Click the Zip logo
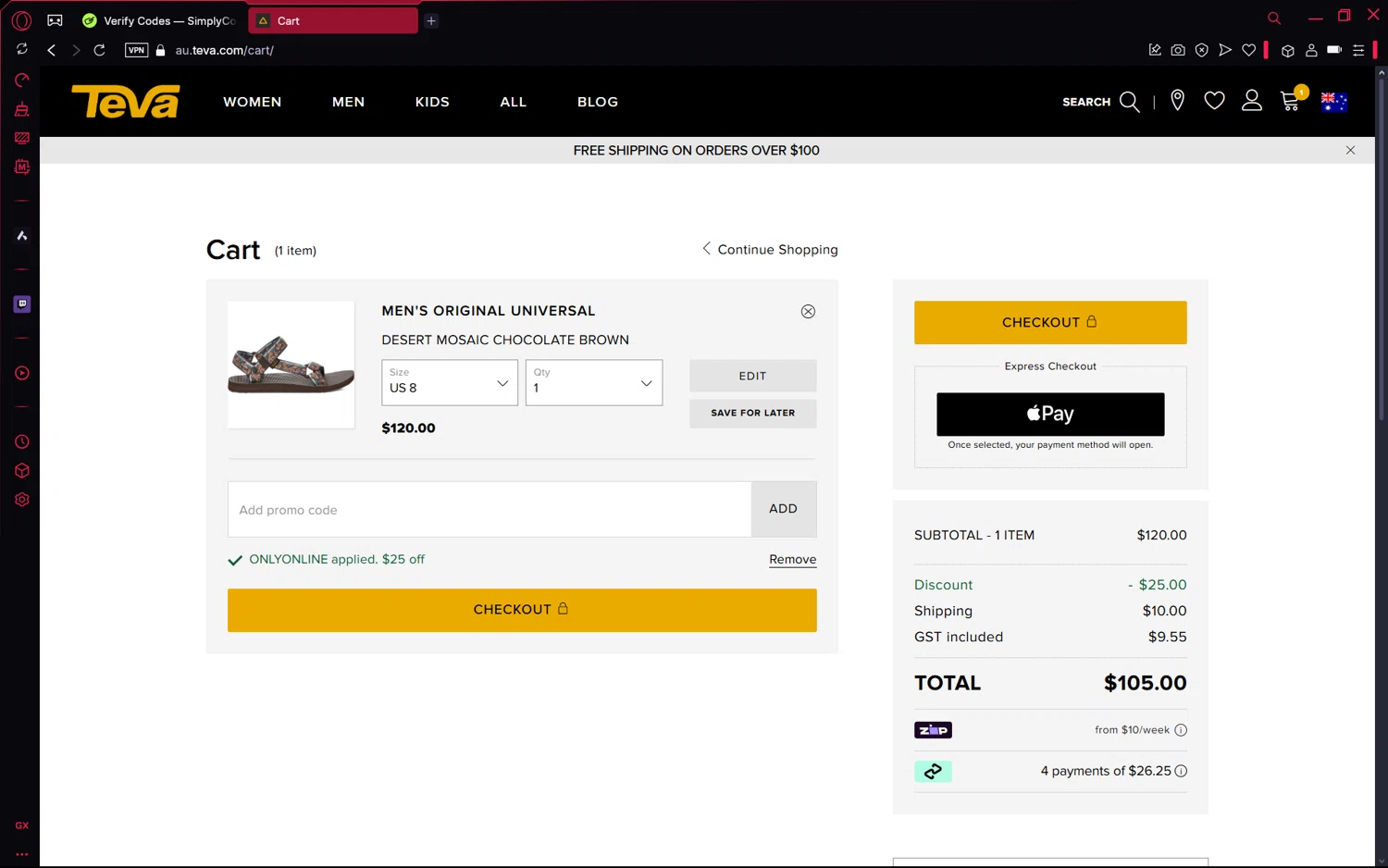Image resolution: width=1388 pixels, height=868 pixels. [933, 730]
